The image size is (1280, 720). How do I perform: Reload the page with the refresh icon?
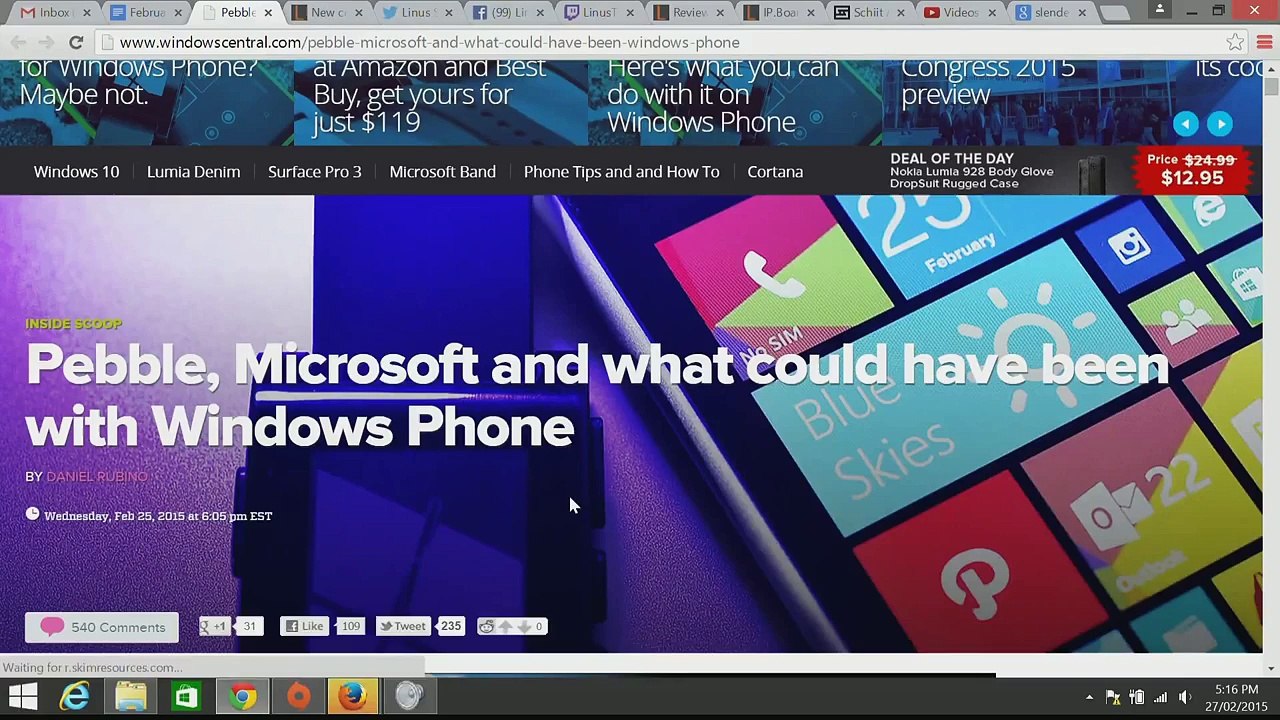pyautogui.click(x=76, y=43)
